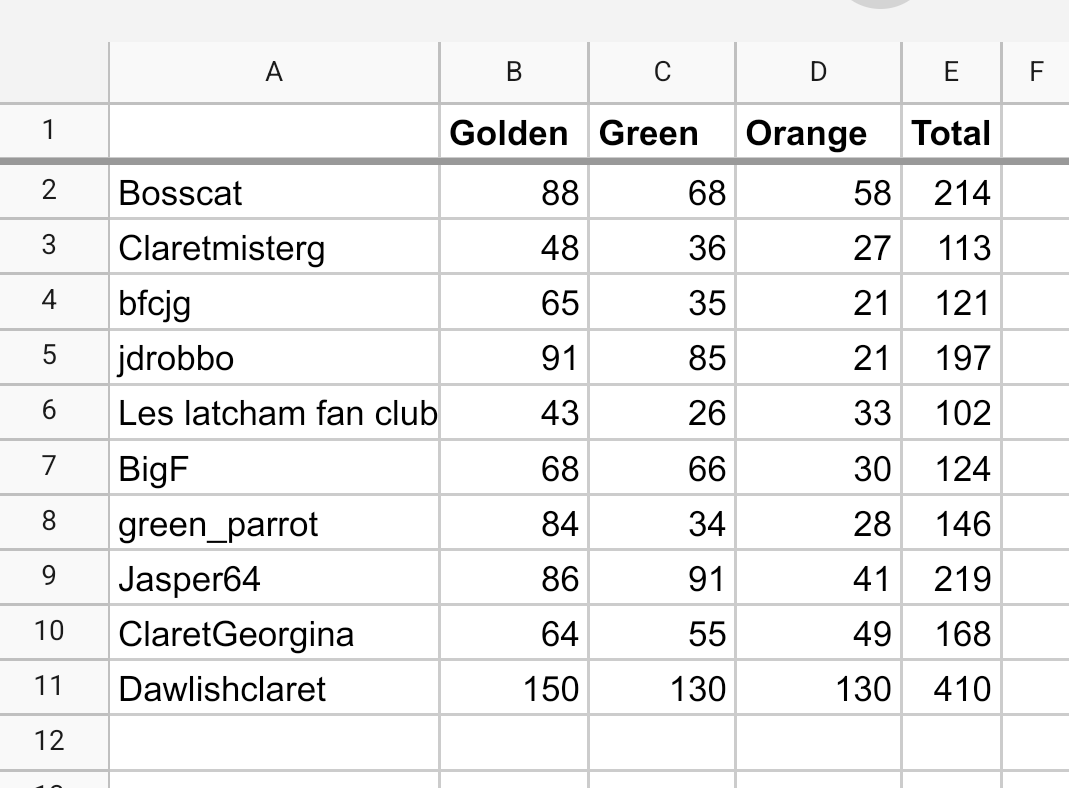Image resolution: width=1069 pixels, height=788 pixels.
Task: Select column D header
Action: pos(818,72)
